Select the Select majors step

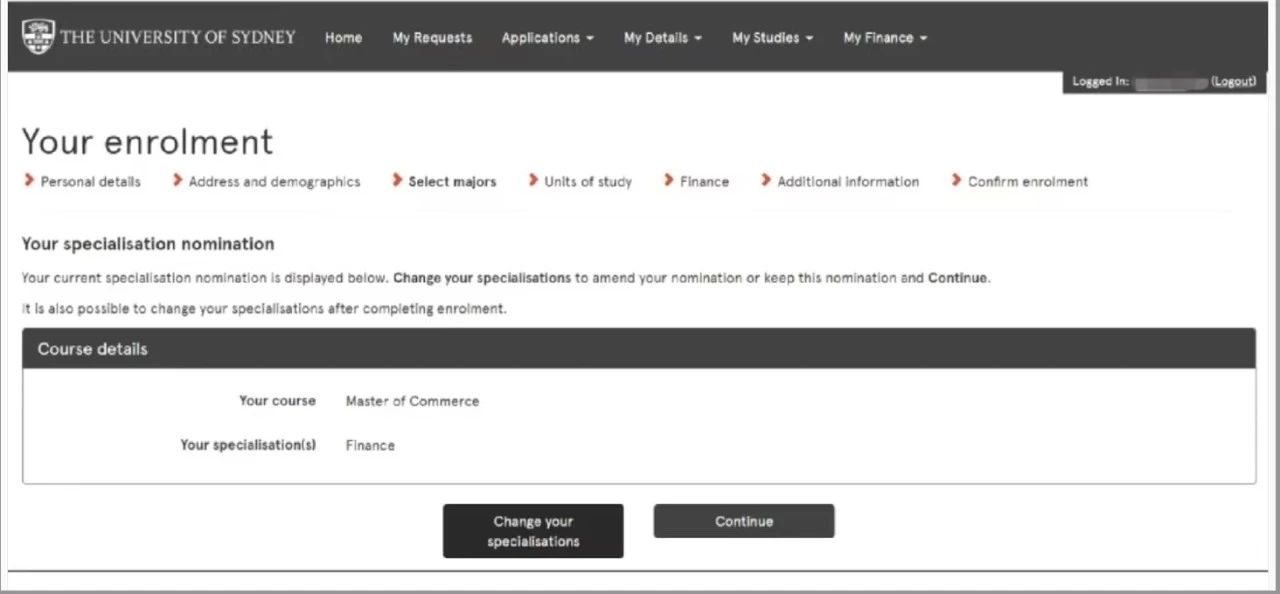click(452, 182)
